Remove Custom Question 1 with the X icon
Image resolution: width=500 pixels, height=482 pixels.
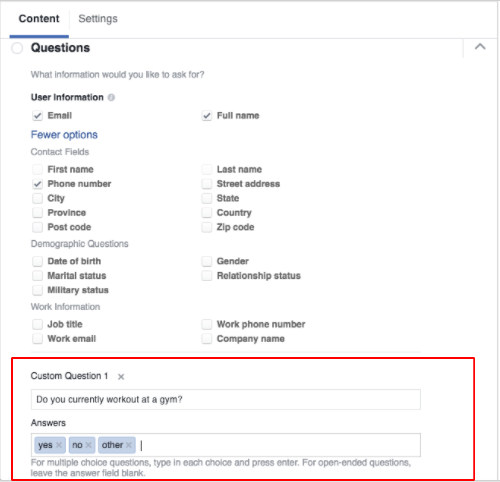click(121, 377)
